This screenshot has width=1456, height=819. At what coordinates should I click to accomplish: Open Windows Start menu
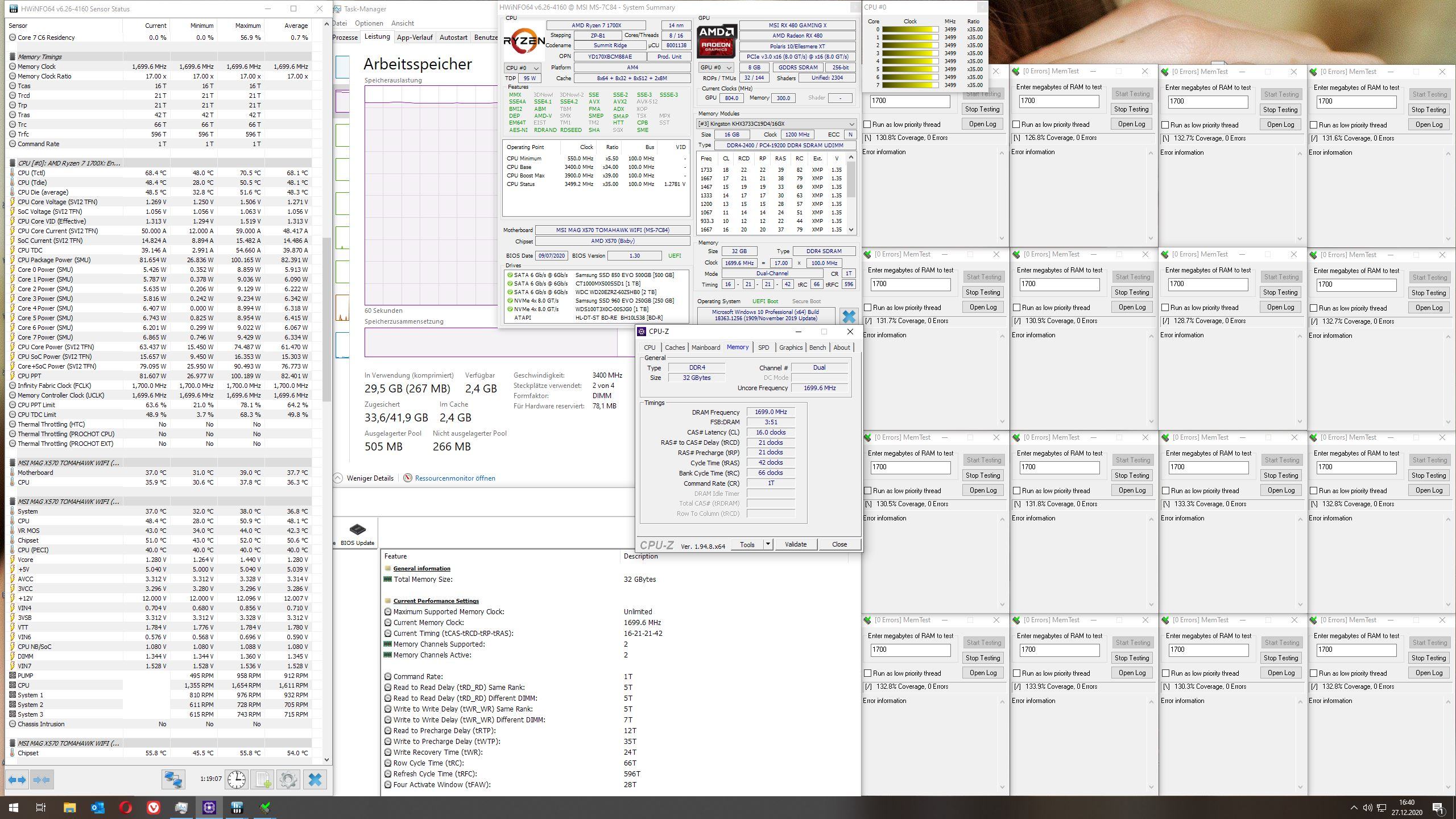click(x=13, y=807)
